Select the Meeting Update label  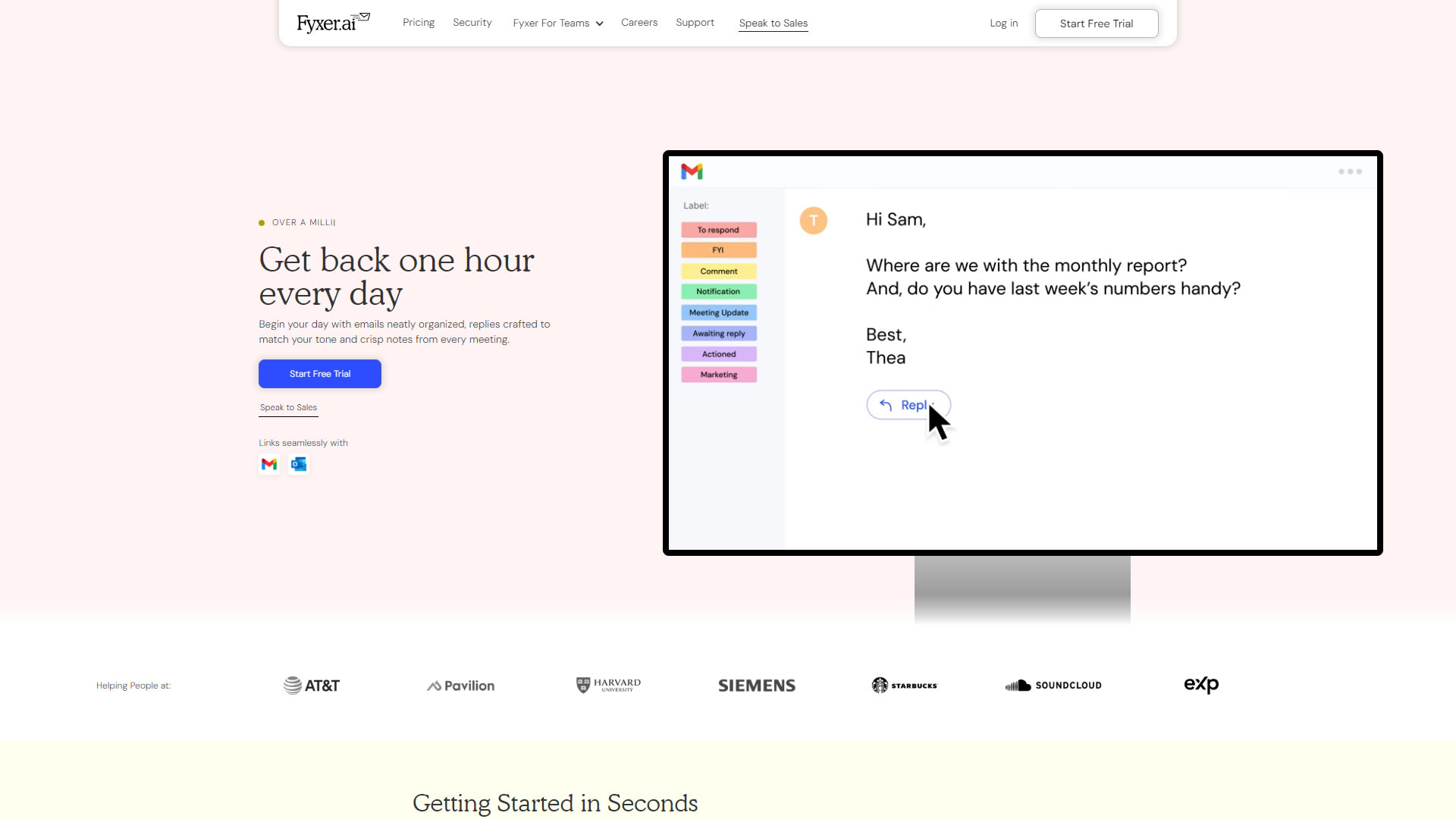pyautogui.click(x=718, y=312)
